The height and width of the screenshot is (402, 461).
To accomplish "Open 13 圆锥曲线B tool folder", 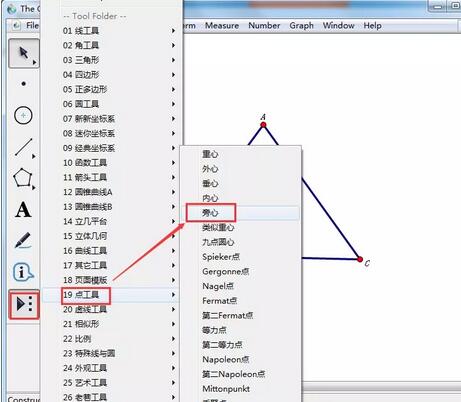I will (x=112, y=207).
